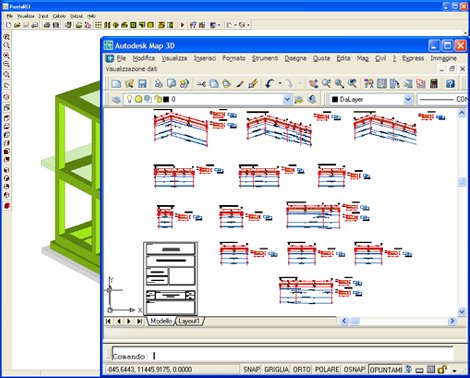This screenshot has height=378, width=470.
Task: Toggle GRIGLIA grid display in status bar
Action: 276,369
